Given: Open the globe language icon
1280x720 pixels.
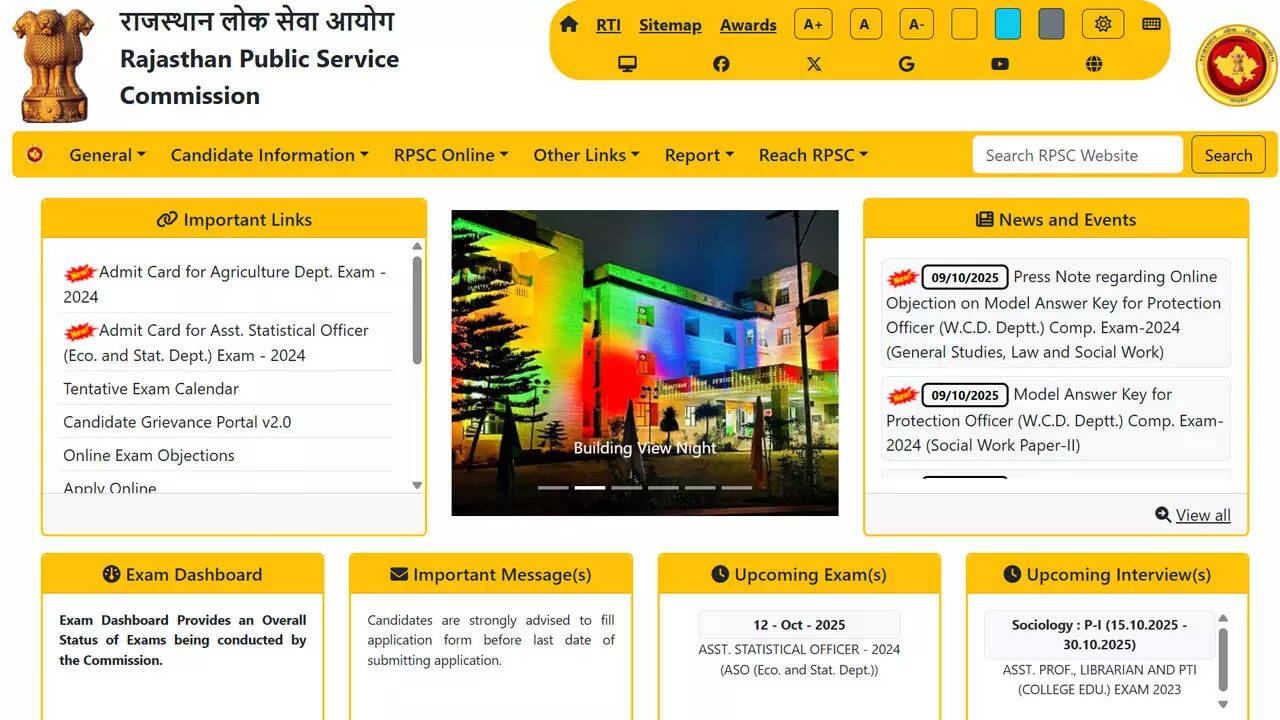Looking at the screenshot, I should (1094, 64).
